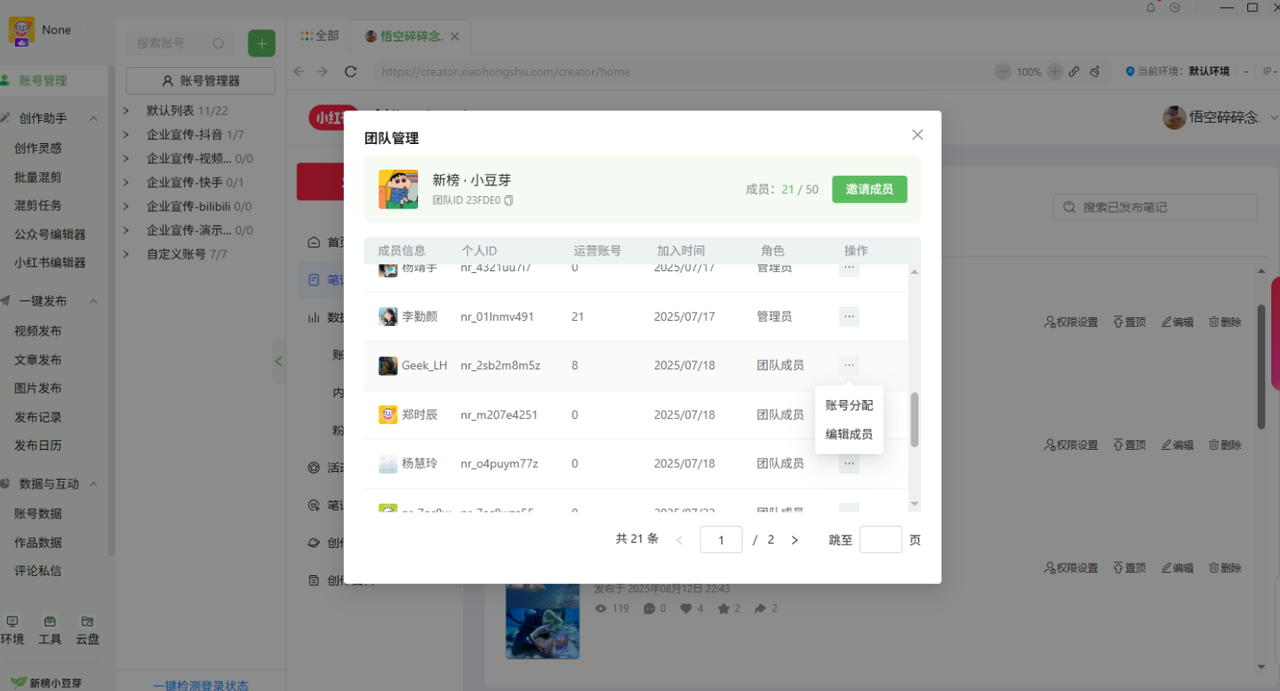Click the 云盘 cloud drive icon

(87, 622)
